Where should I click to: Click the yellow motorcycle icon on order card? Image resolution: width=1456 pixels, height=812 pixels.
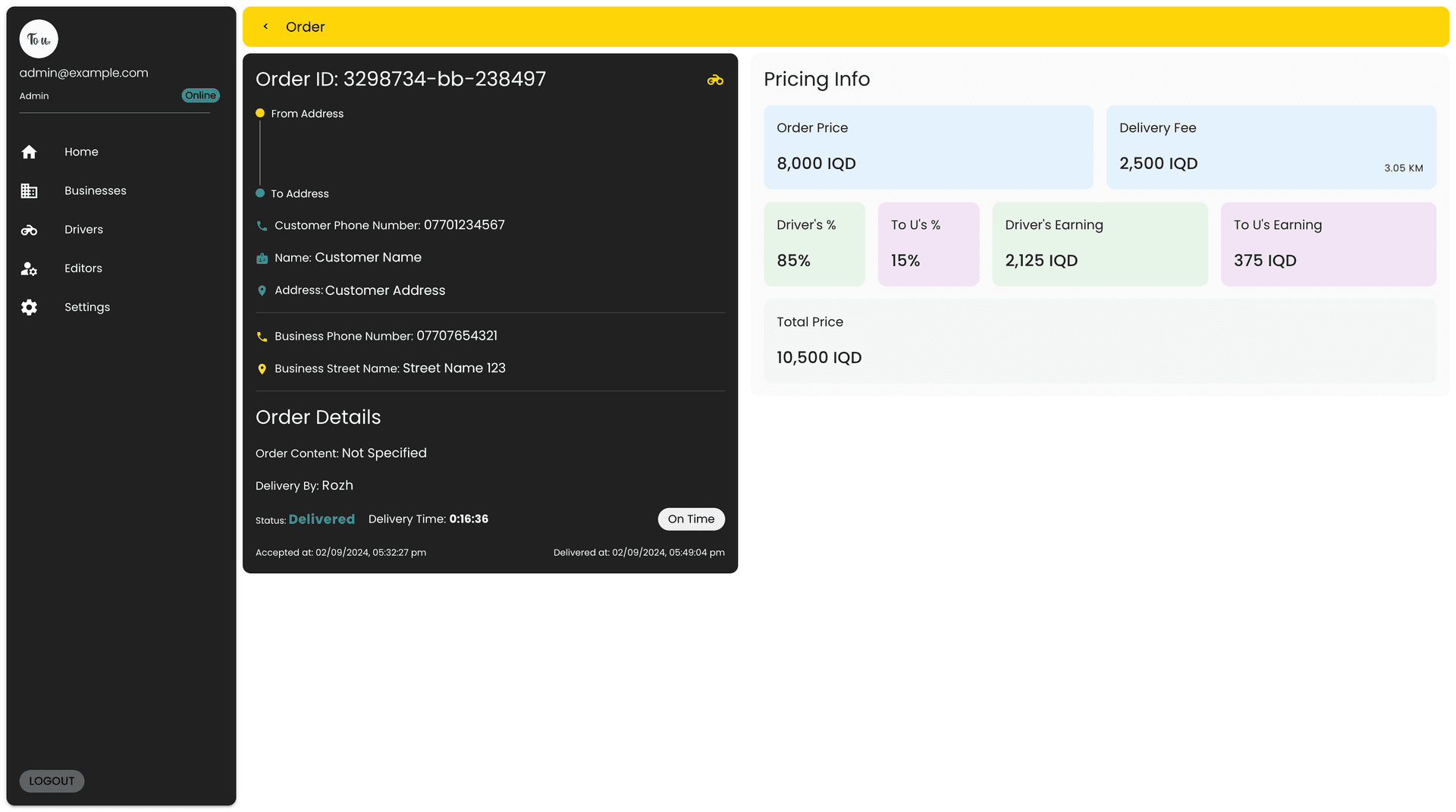pos(715,80)
